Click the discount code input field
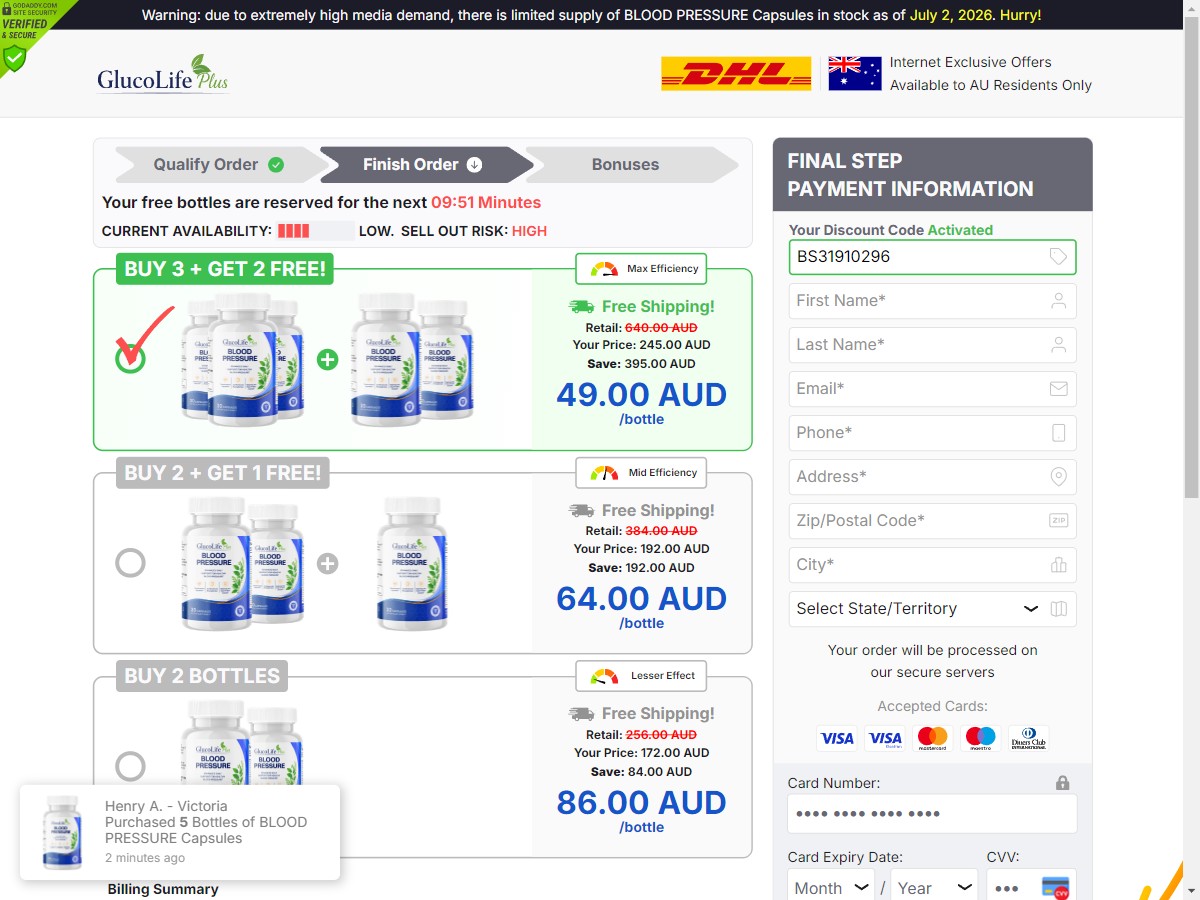 (x=933, y=257)
